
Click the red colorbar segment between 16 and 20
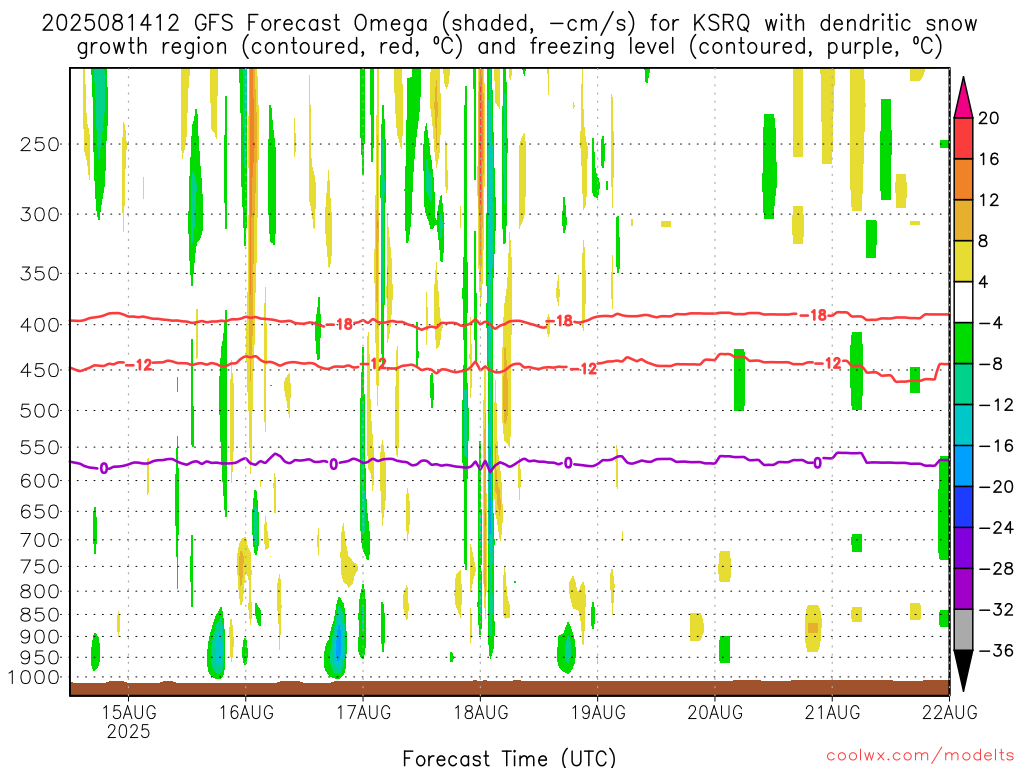(963, 138)
